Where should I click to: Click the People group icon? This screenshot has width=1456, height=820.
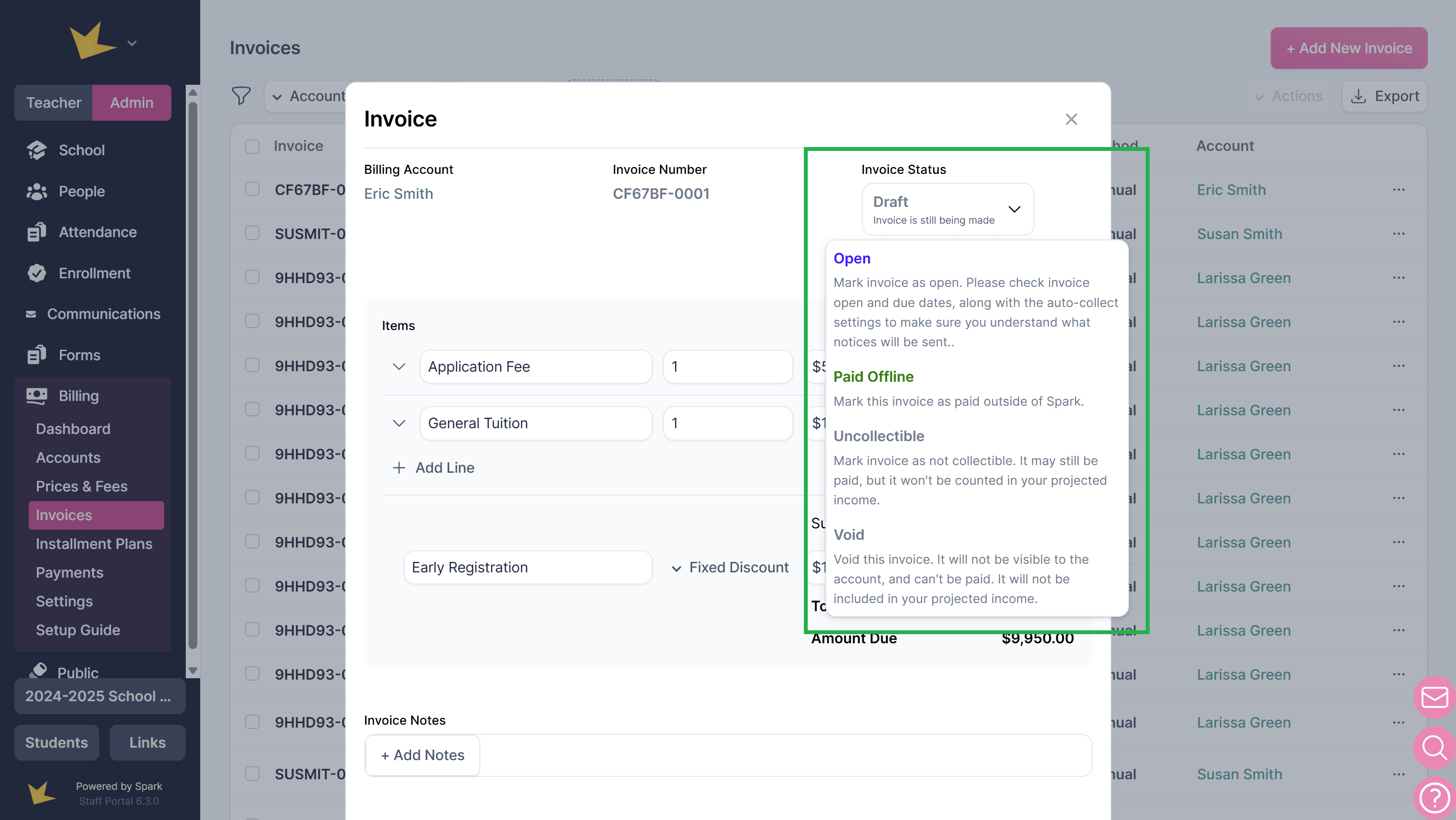pos(37,192)
